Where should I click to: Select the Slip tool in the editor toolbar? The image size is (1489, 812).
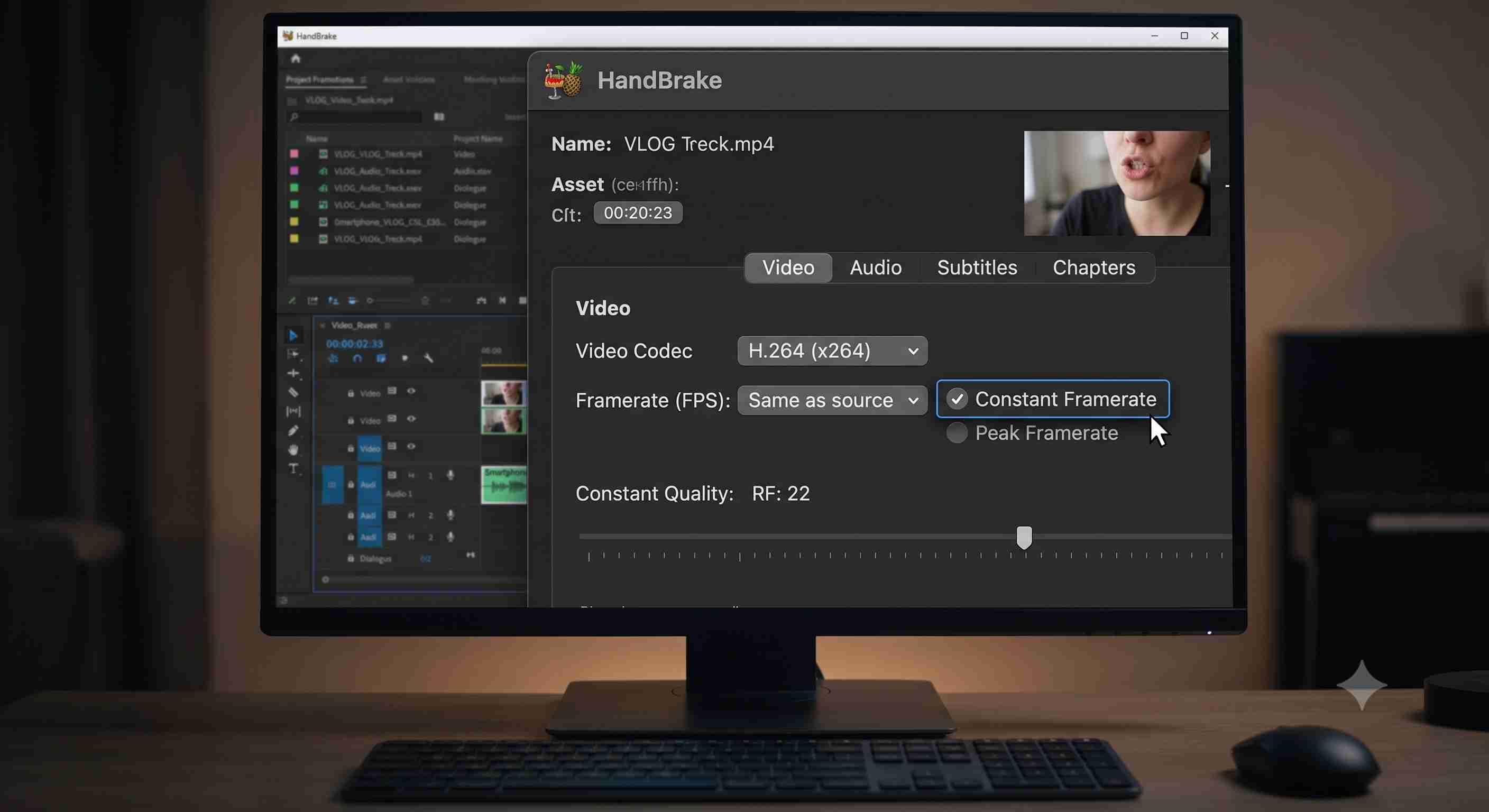point(293,411)
